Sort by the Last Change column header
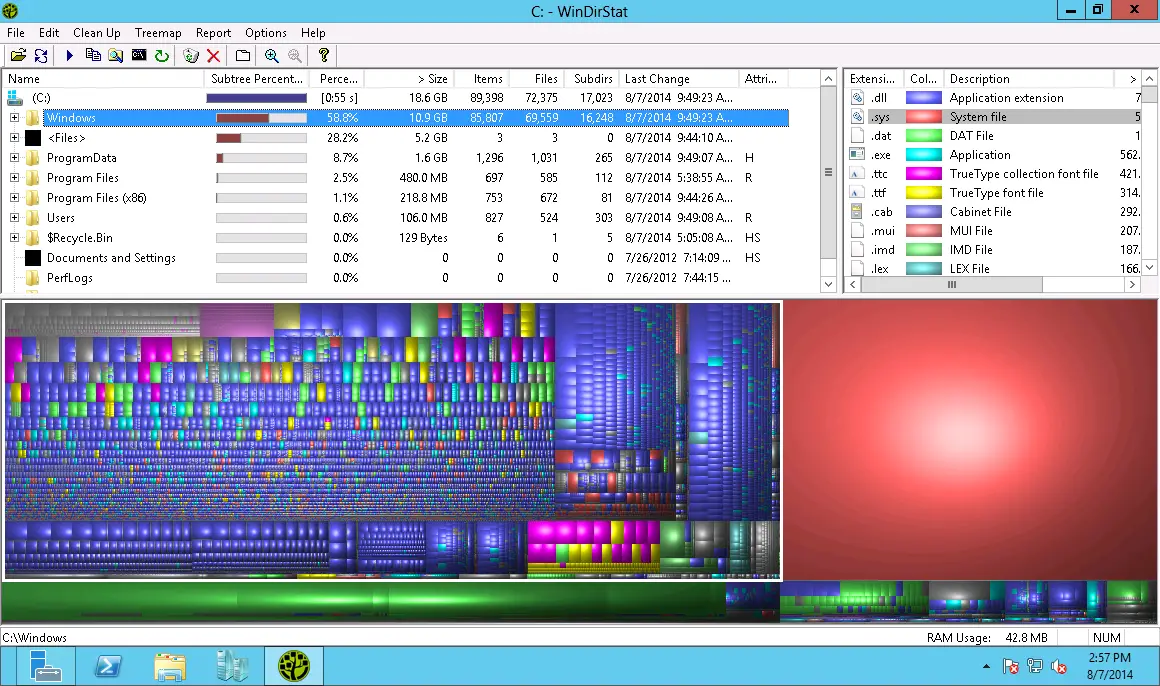Viewport: 1160px width, 686px height. click(679, 78)
